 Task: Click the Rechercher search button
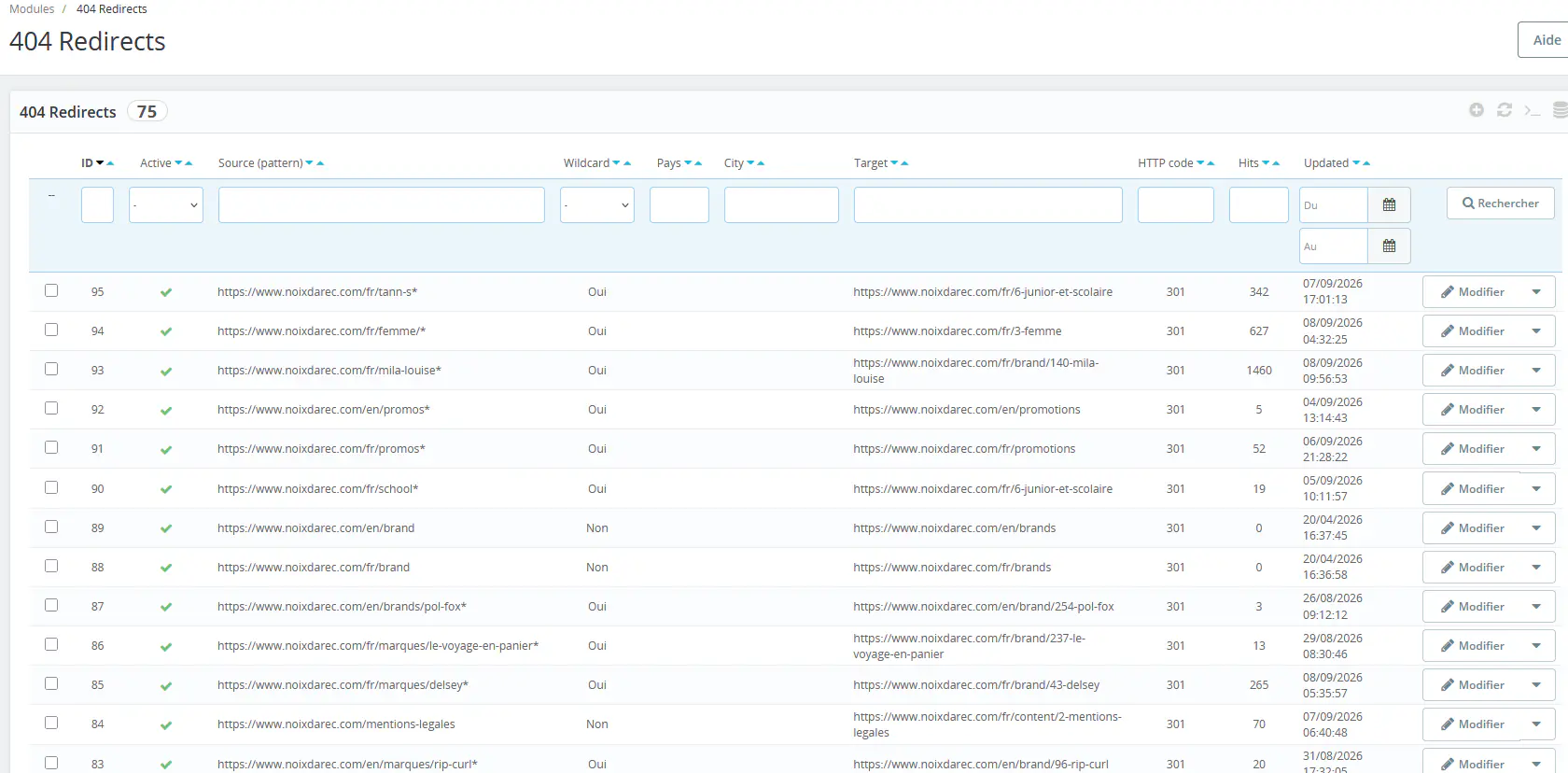(1501, 204)
